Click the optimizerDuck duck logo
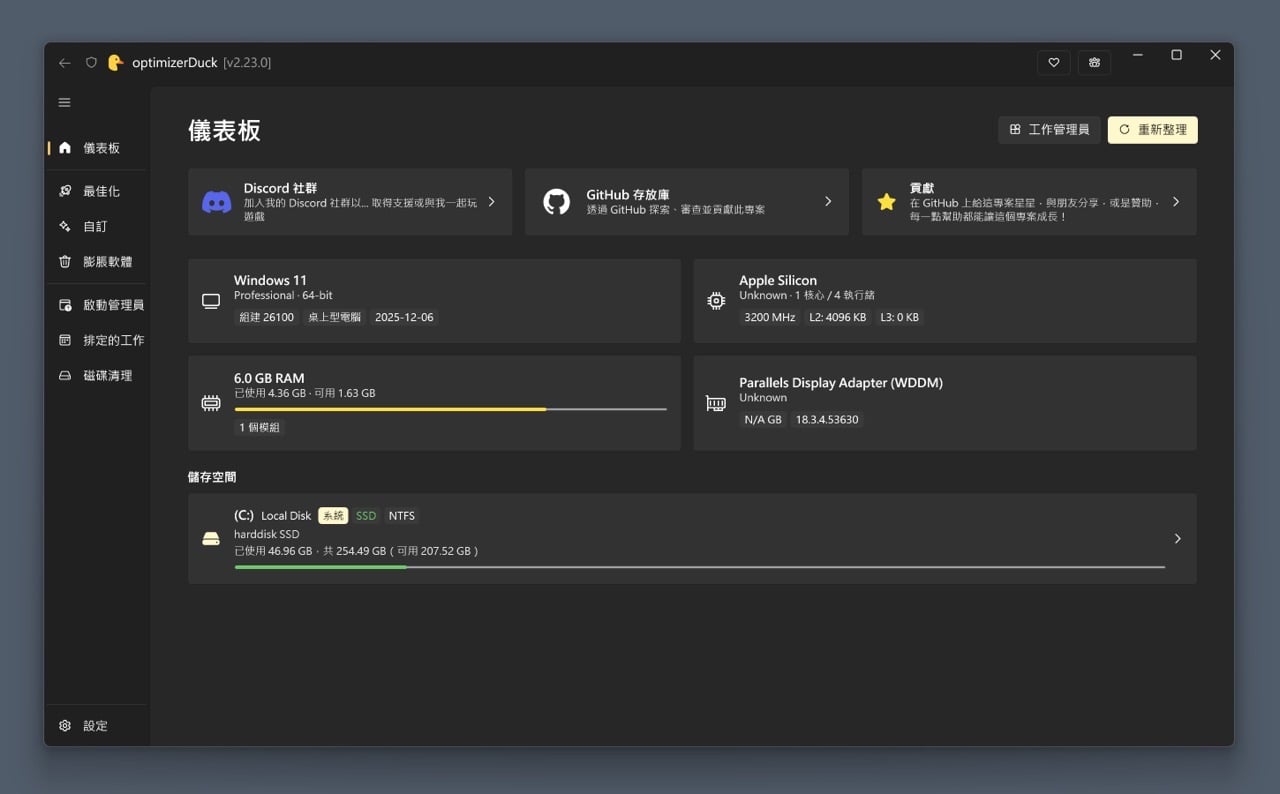This screenshot has width=1280, height=794. 115,62
